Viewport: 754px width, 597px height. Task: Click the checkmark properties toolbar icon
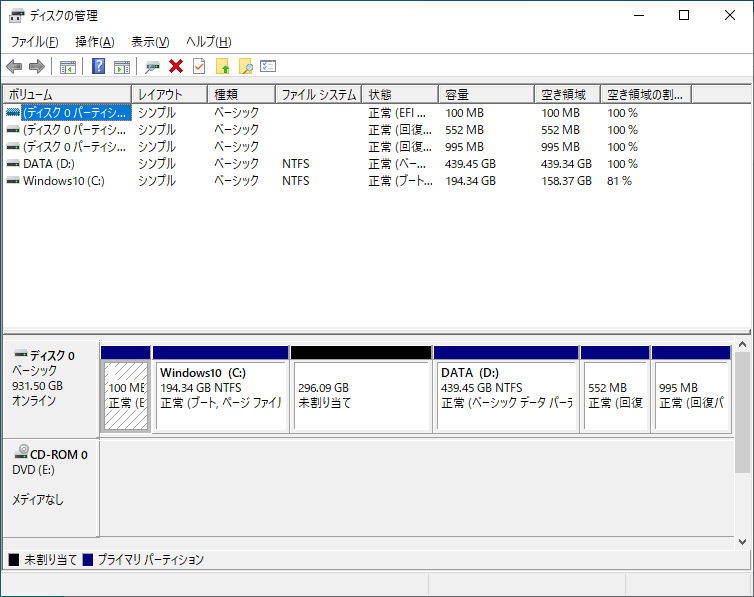pos(199,66)
